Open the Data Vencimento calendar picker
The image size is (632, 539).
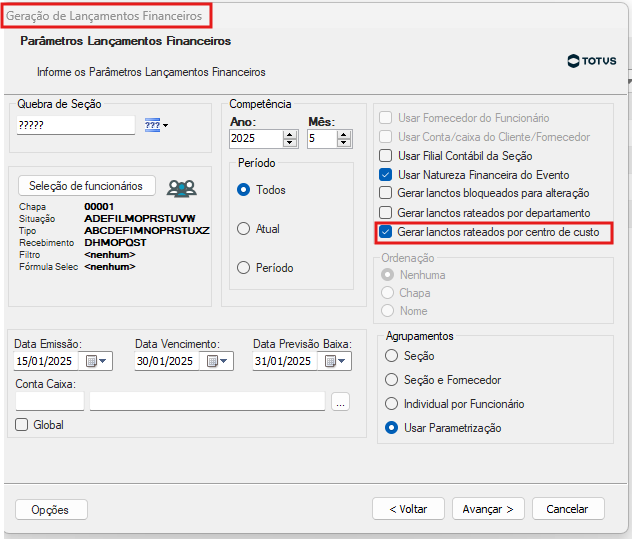click(218, 361)
